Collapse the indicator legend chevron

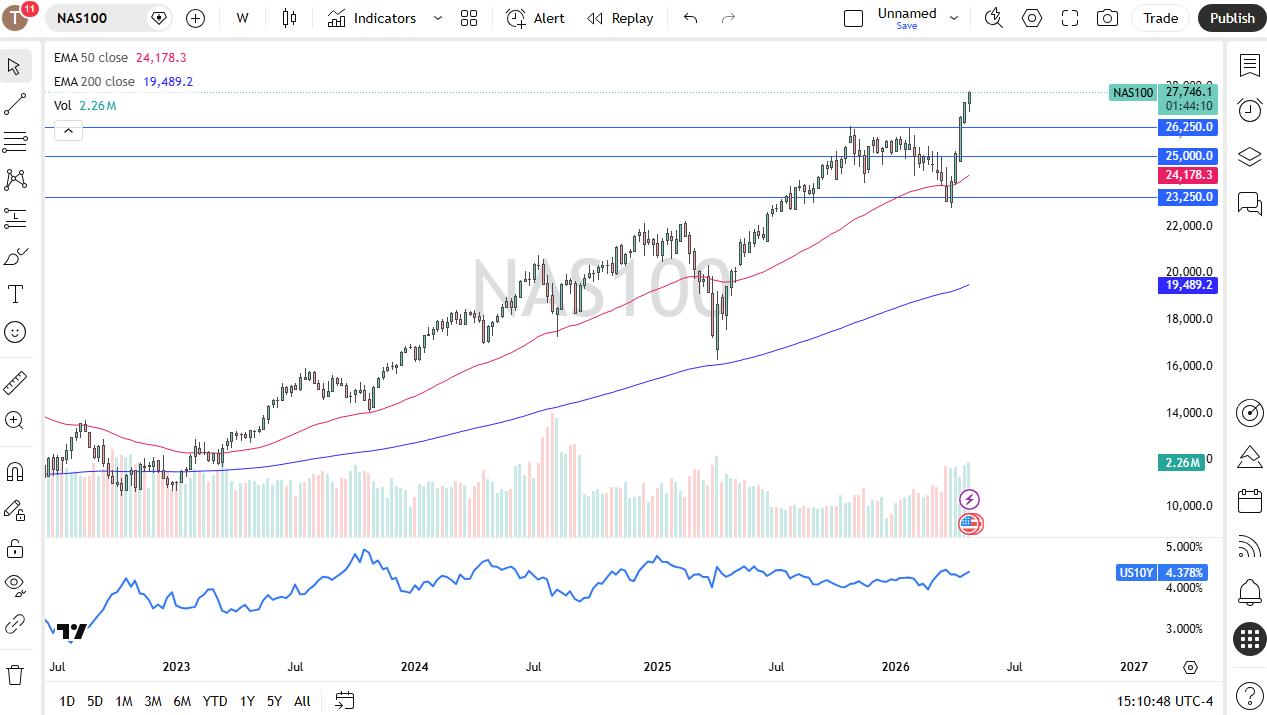point(68,130)
